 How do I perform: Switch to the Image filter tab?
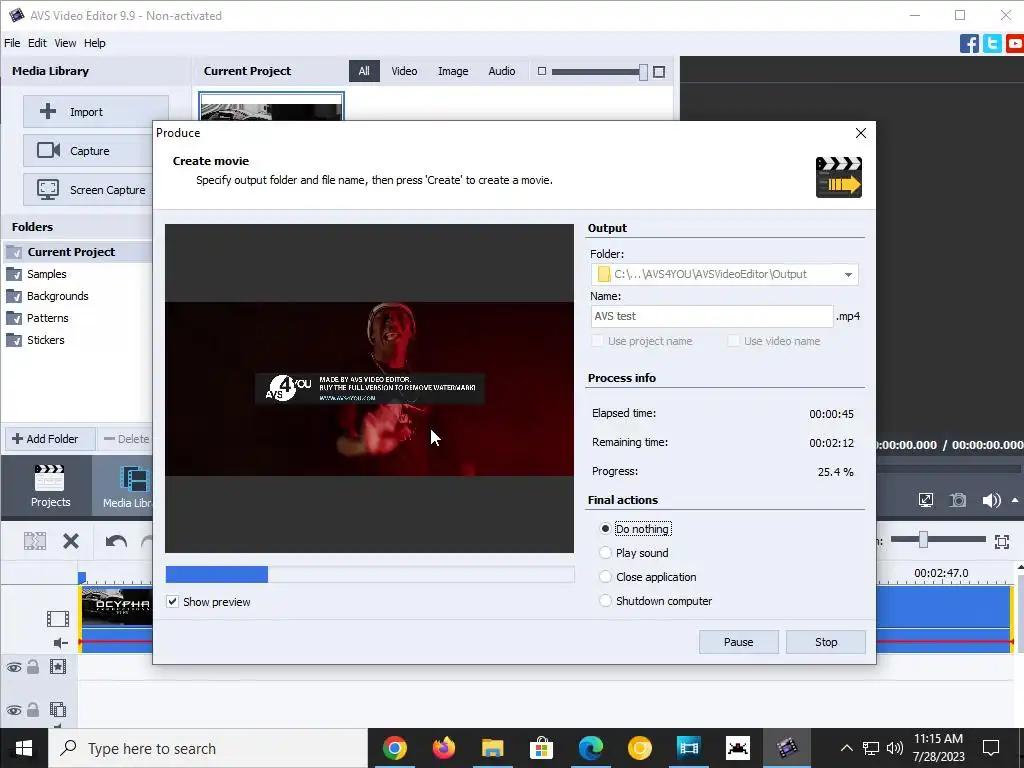coord(453,71)
